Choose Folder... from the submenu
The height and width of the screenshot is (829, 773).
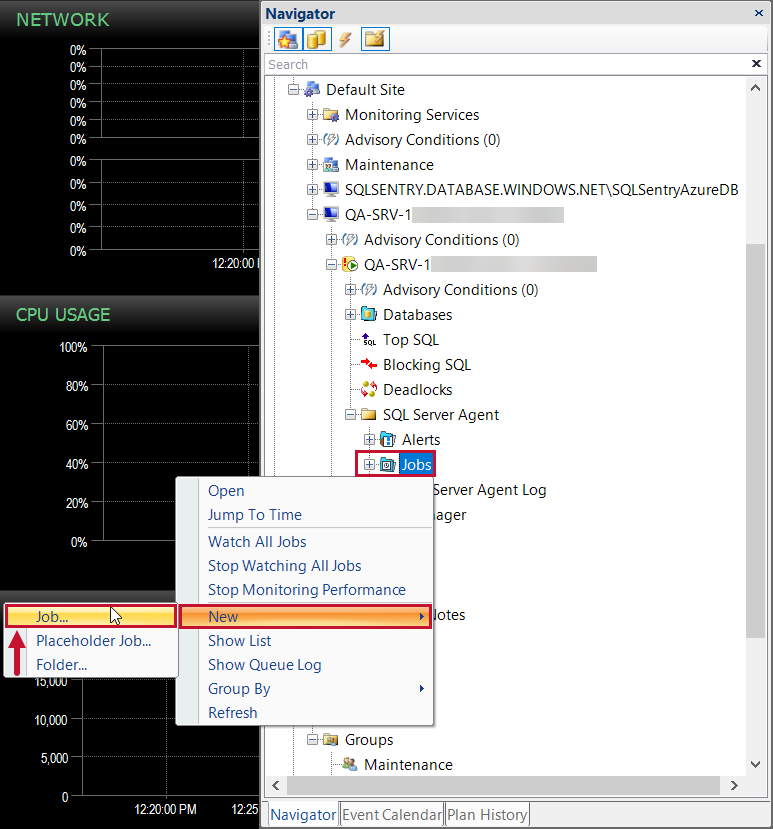pos(91,665)
